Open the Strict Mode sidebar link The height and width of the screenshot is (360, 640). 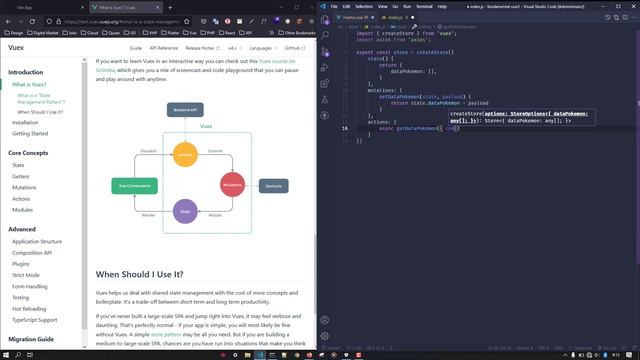pyautogui.click(x=26, y=275)
